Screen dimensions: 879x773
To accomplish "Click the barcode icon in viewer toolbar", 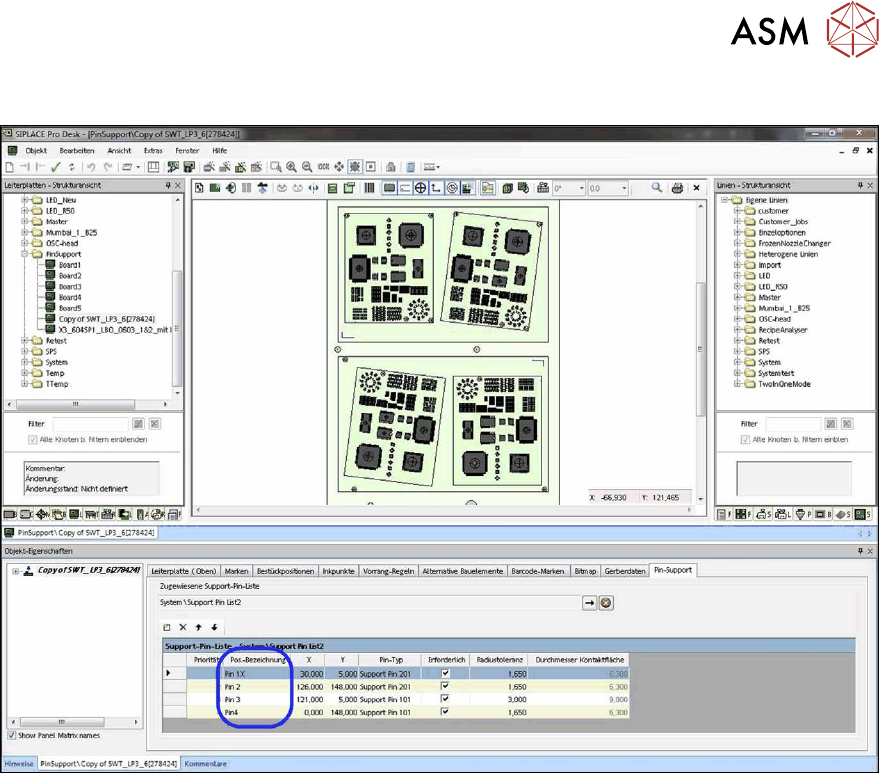I will click(x=369, y=188).
